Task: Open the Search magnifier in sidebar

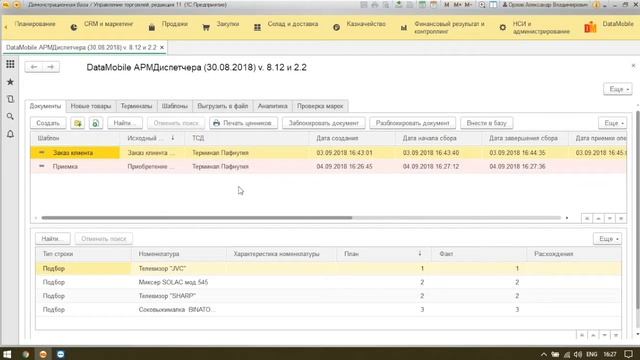Action: [x=10, y=117]
